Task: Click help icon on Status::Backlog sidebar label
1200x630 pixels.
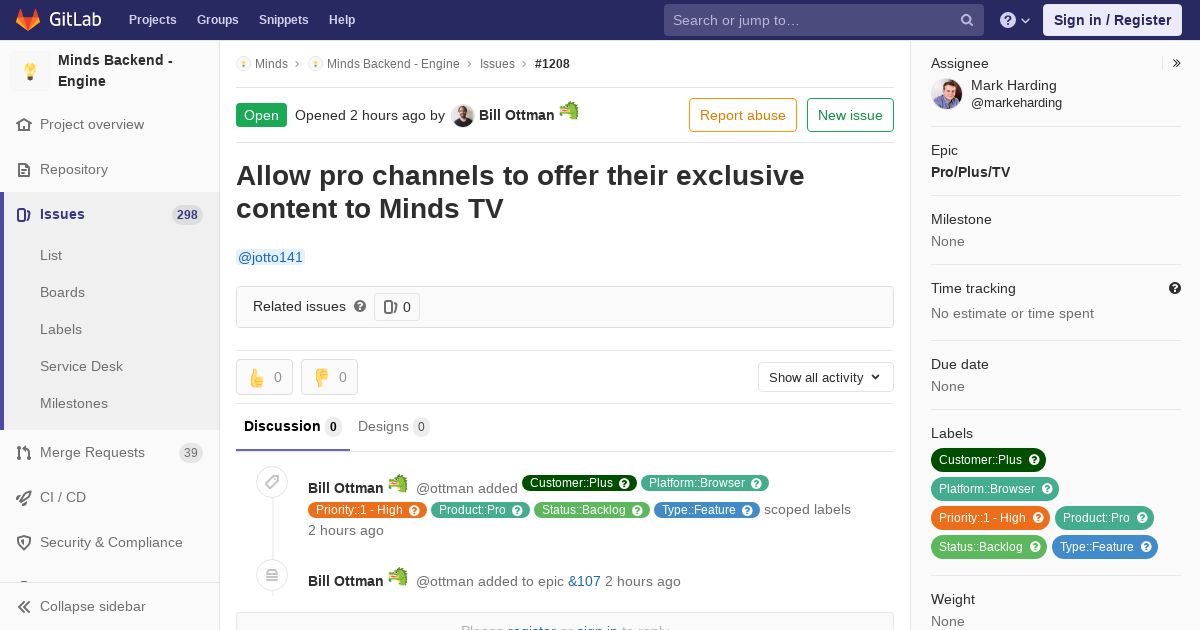Action: tap(1035, 547)
